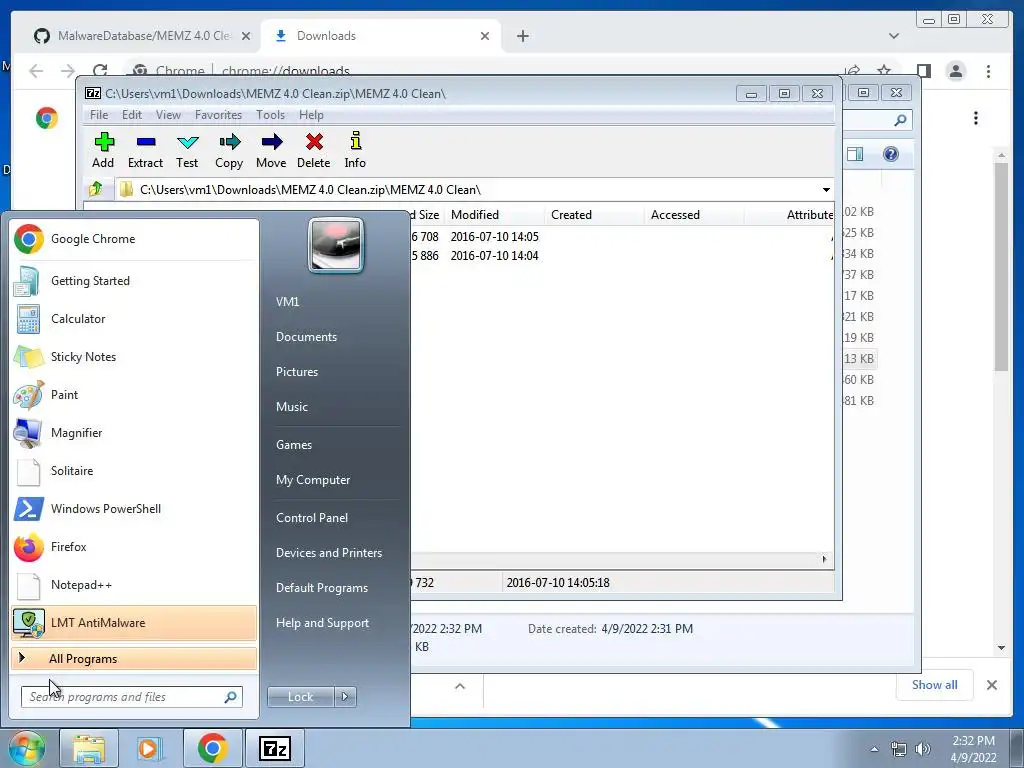Click the Chrome profile avatar icon
This screenshot has width=1024, height=768.
coord(955,71)
